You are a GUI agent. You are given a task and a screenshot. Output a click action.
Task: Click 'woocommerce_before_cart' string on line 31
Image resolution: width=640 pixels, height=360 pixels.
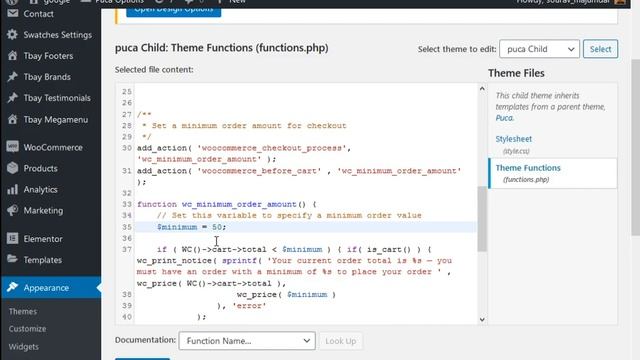[x=259, y=171]
